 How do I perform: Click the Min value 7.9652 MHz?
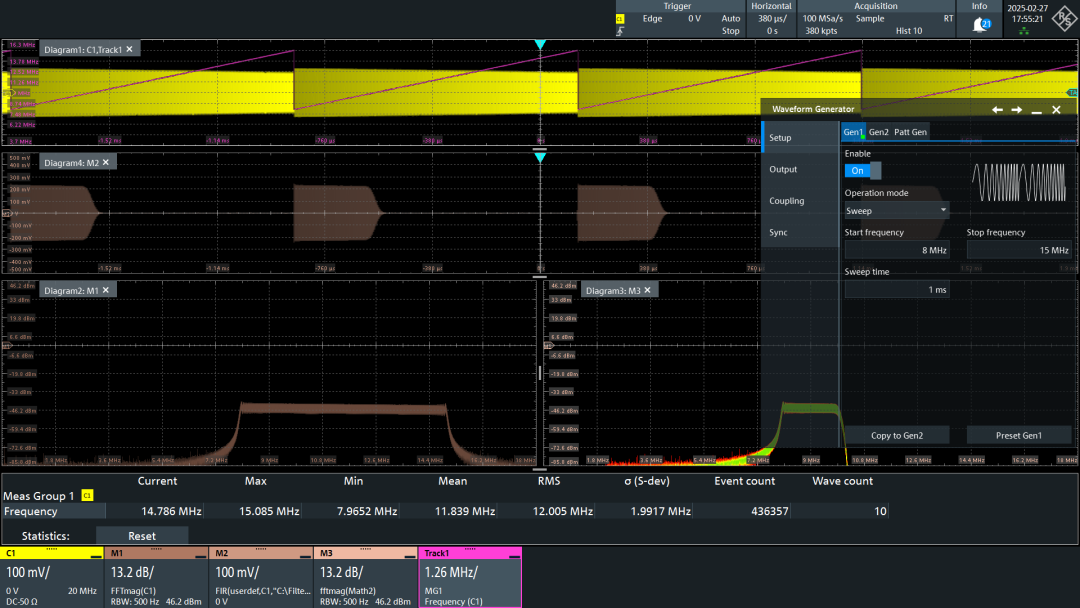click(366, 512)
